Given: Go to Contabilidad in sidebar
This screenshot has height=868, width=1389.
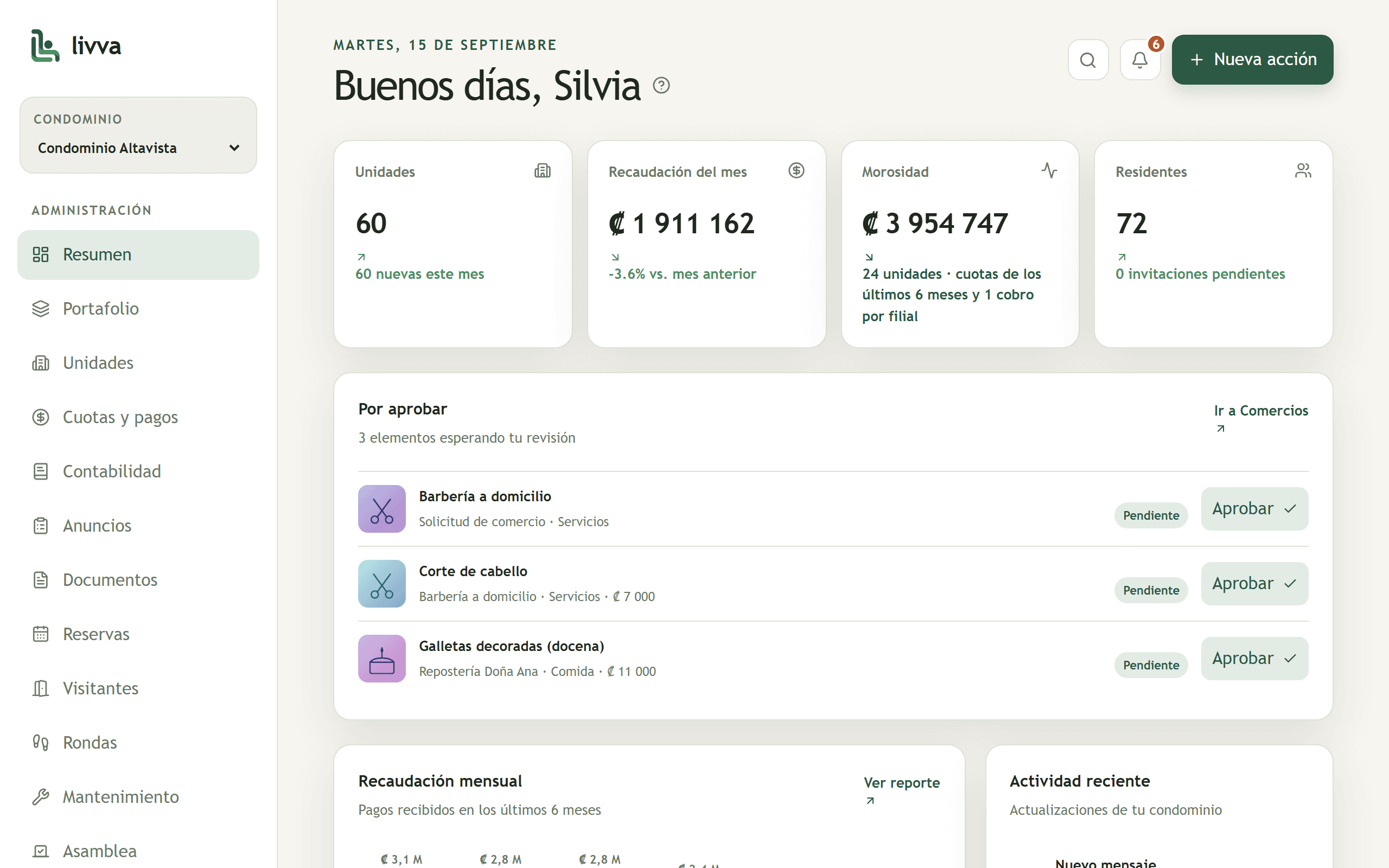Looking at the screenshot, I should pos(138,471).
